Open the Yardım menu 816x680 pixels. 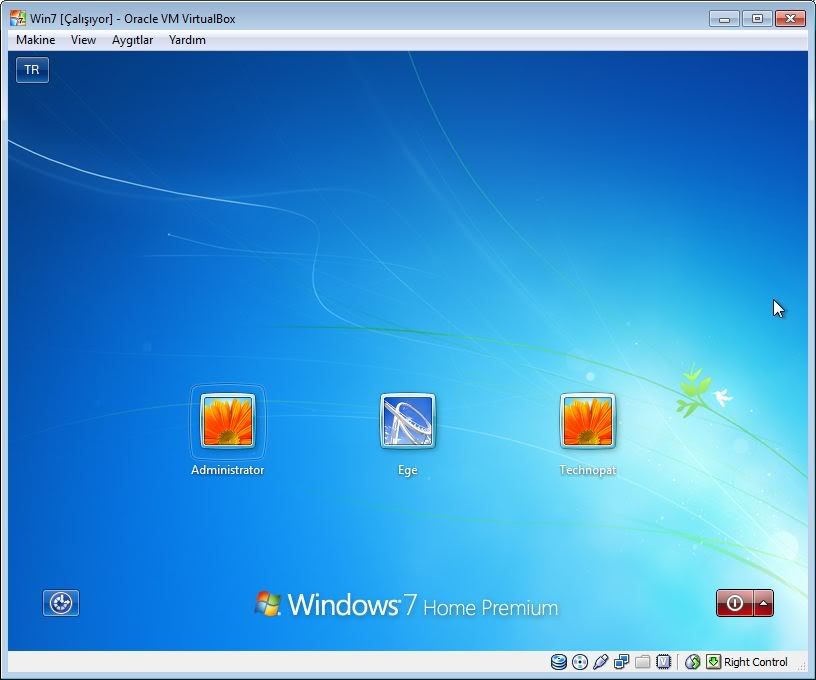coord(187,40)
